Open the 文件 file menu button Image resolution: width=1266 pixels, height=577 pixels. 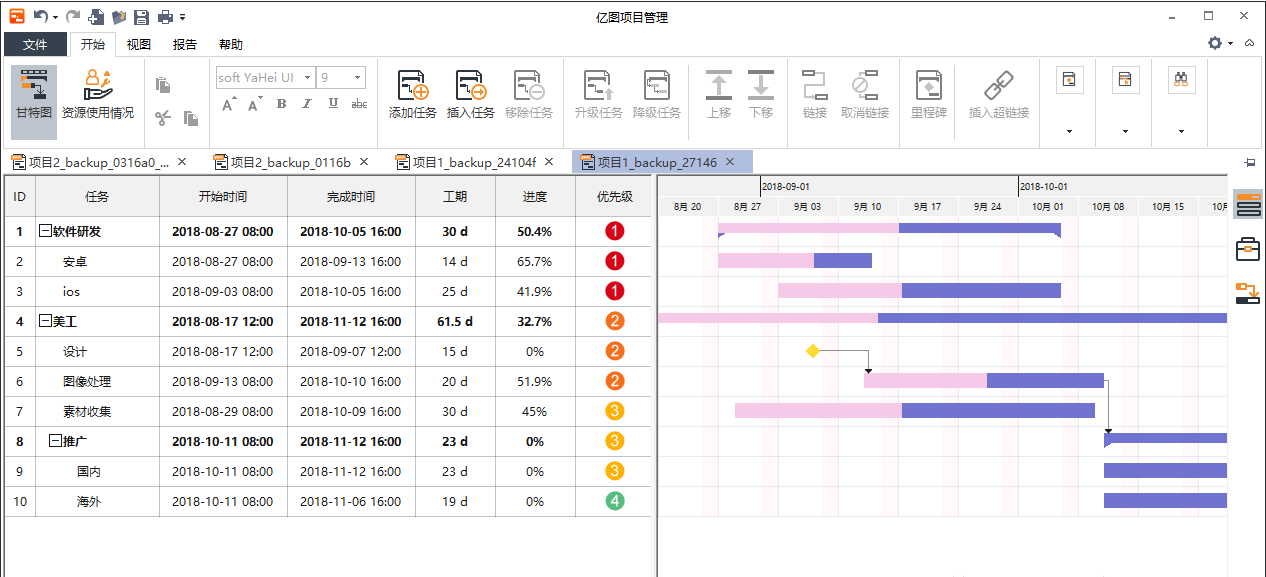35,44
